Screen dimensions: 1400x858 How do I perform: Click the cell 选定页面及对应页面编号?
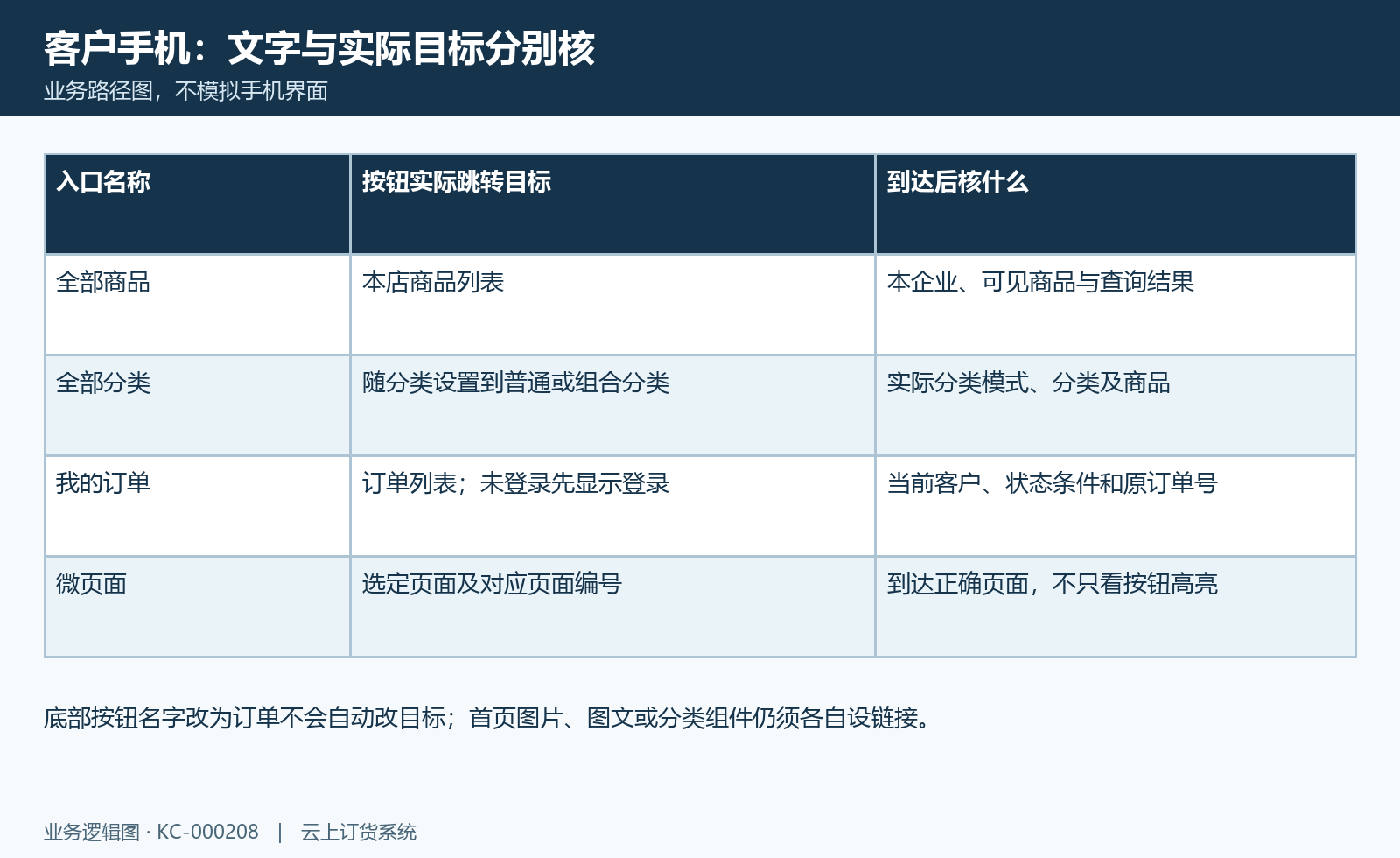click(x=612, y=607)
